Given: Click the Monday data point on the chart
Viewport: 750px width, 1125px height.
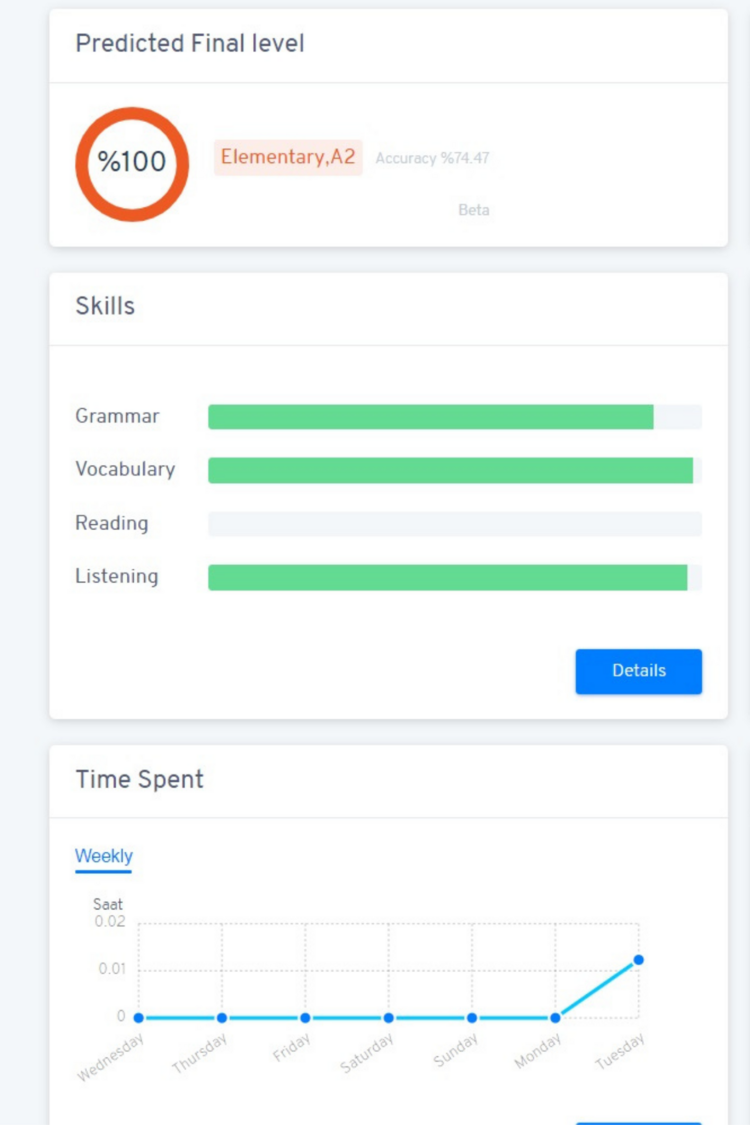Looking at the screenshot, I should tap(556, 1017).
